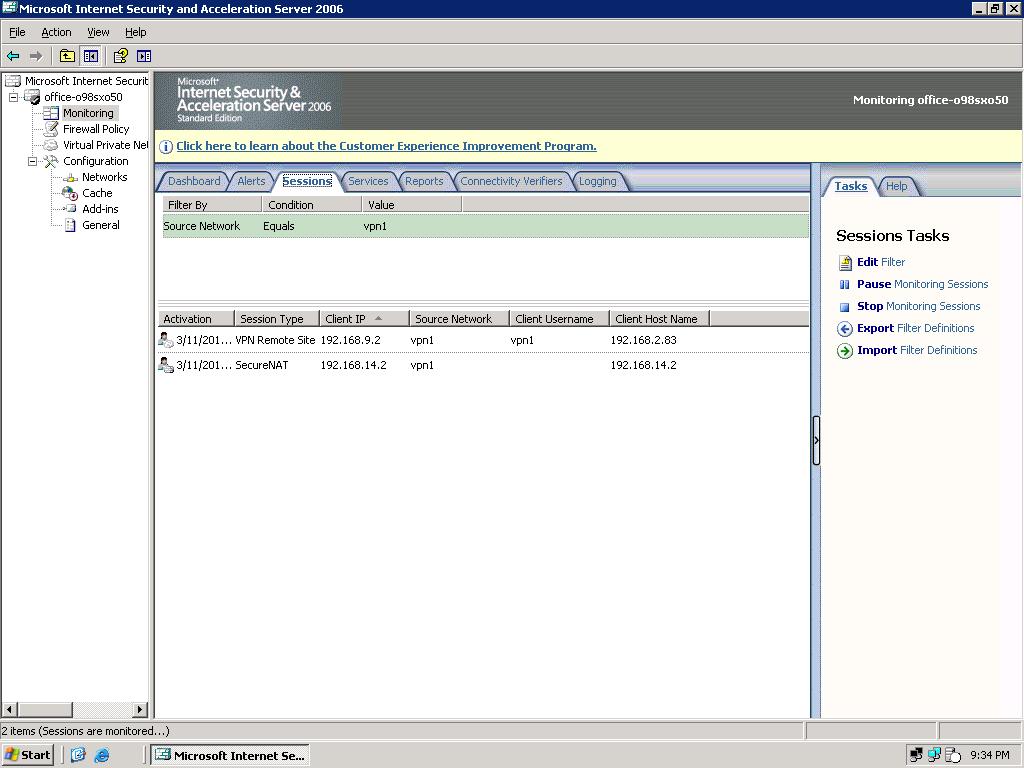Screen dimensions: 1024x768
Task: Sort by the Client Host Name column header
Action: click(660, 319)
